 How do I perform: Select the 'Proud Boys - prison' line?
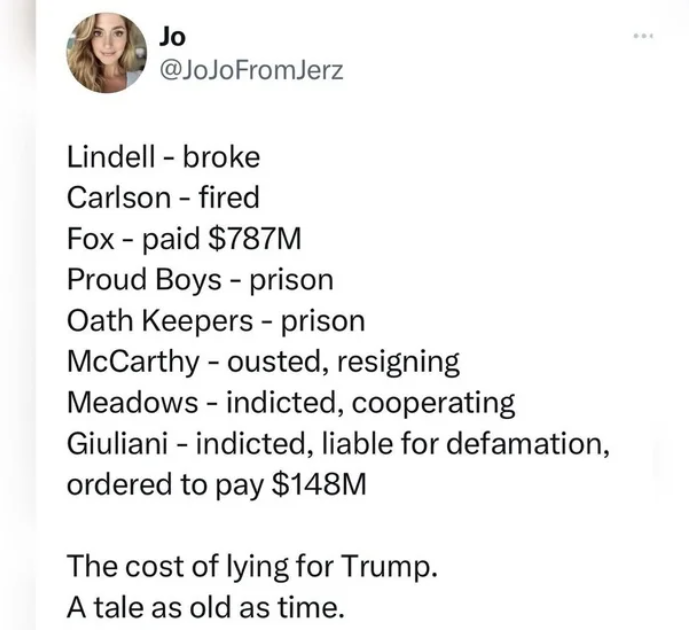pyautogui.click(x=200, y=280)
